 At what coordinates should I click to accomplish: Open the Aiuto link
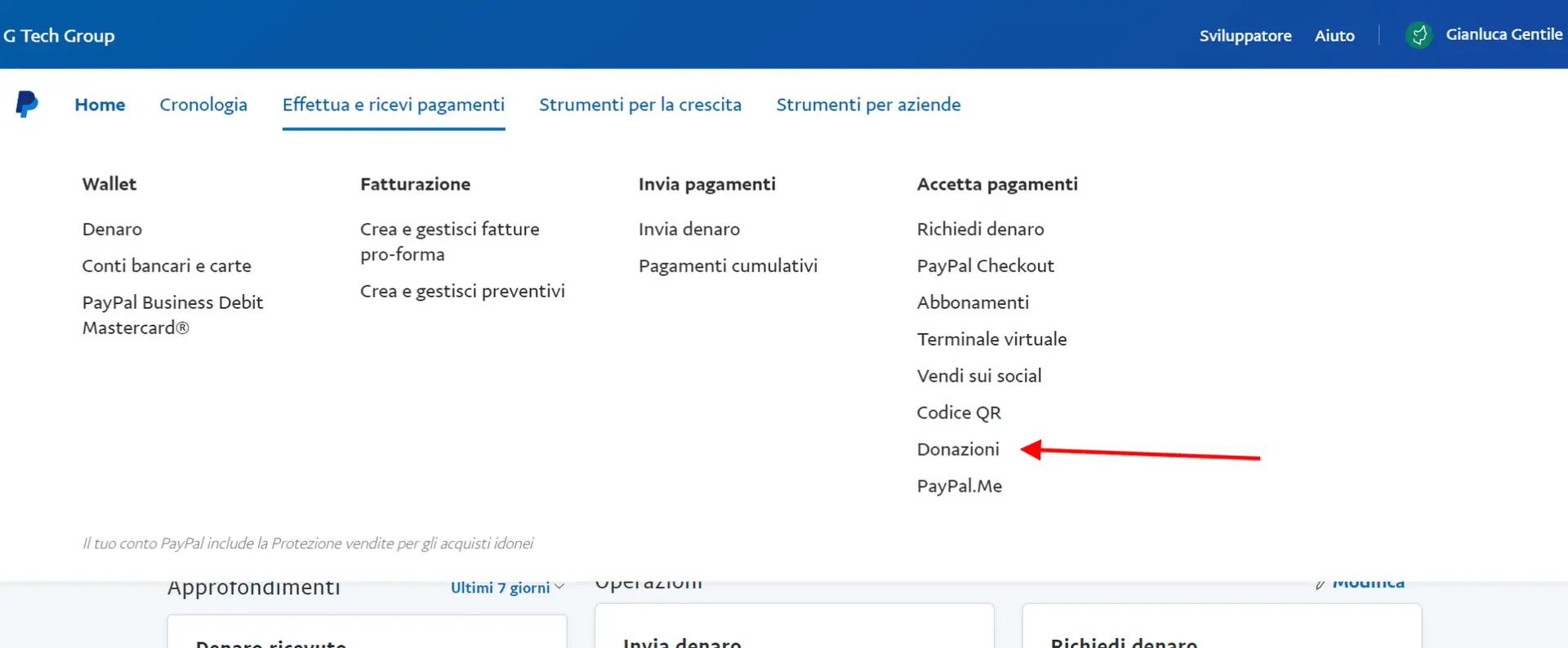[x=1334, y=35]
